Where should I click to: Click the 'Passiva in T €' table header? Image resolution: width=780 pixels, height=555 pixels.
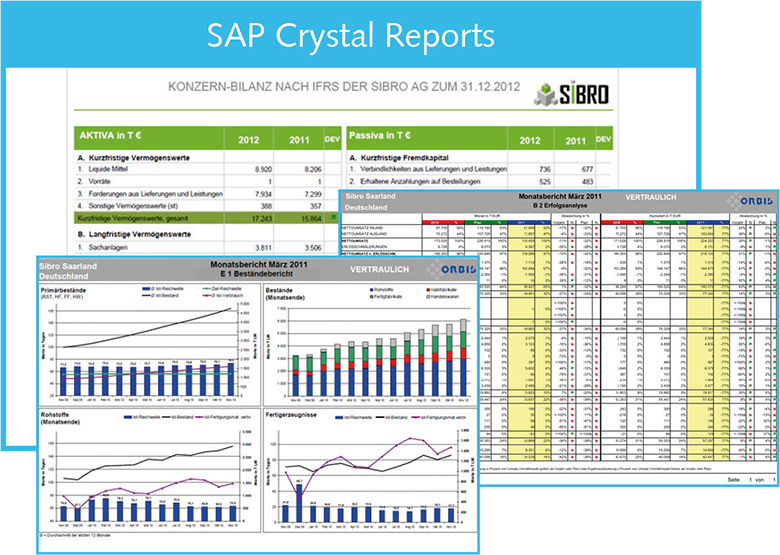380,135
